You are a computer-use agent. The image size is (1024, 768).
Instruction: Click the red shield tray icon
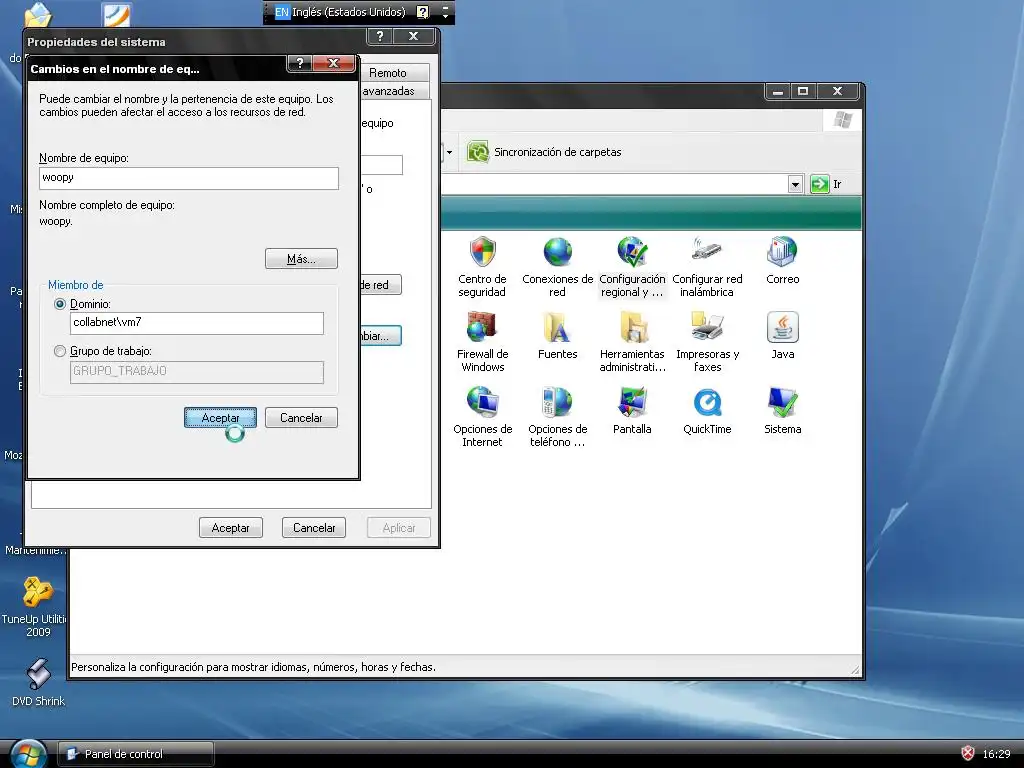pyautogui.click(x=968, y=754)
